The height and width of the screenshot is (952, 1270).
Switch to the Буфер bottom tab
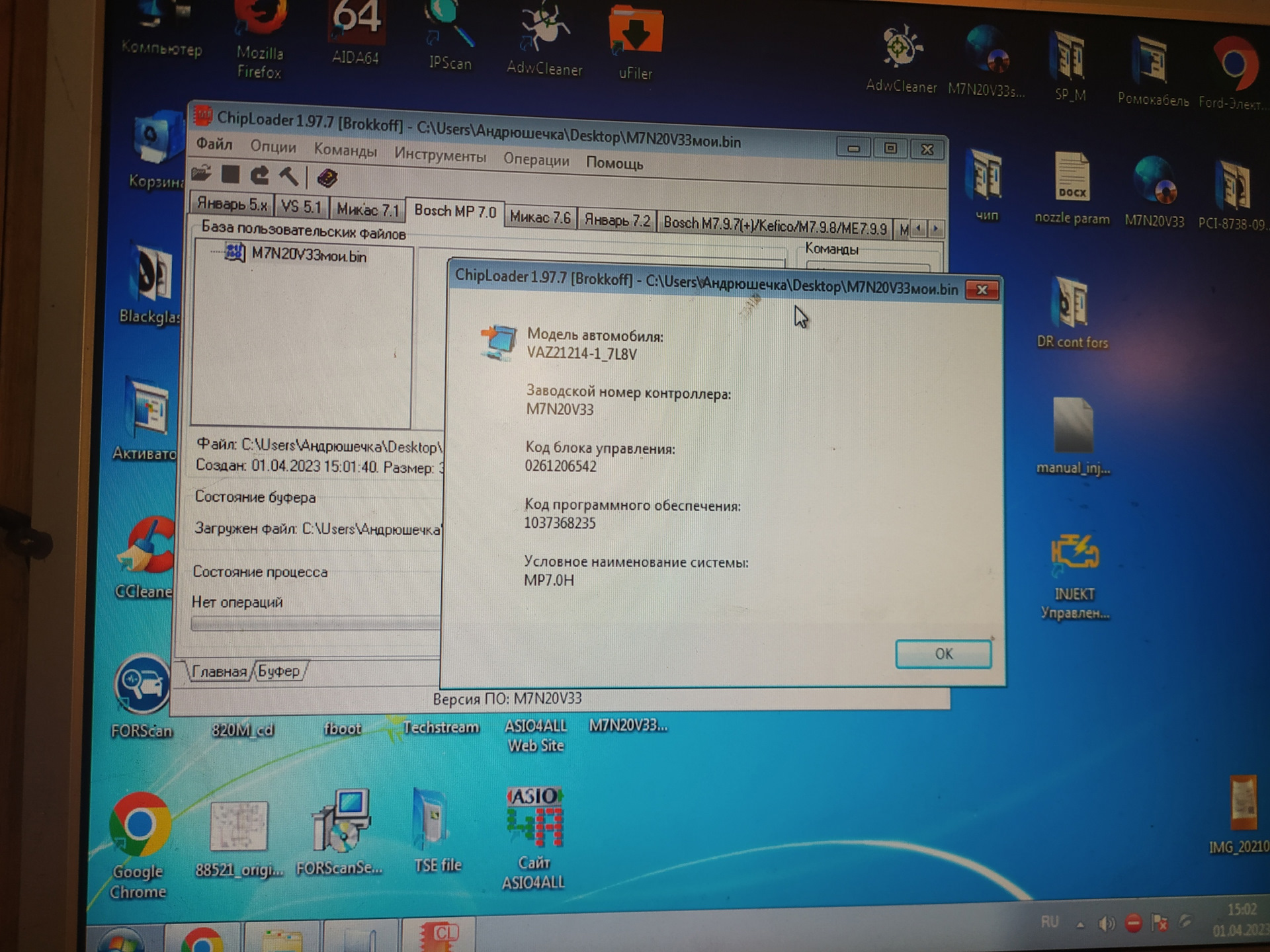278,672
